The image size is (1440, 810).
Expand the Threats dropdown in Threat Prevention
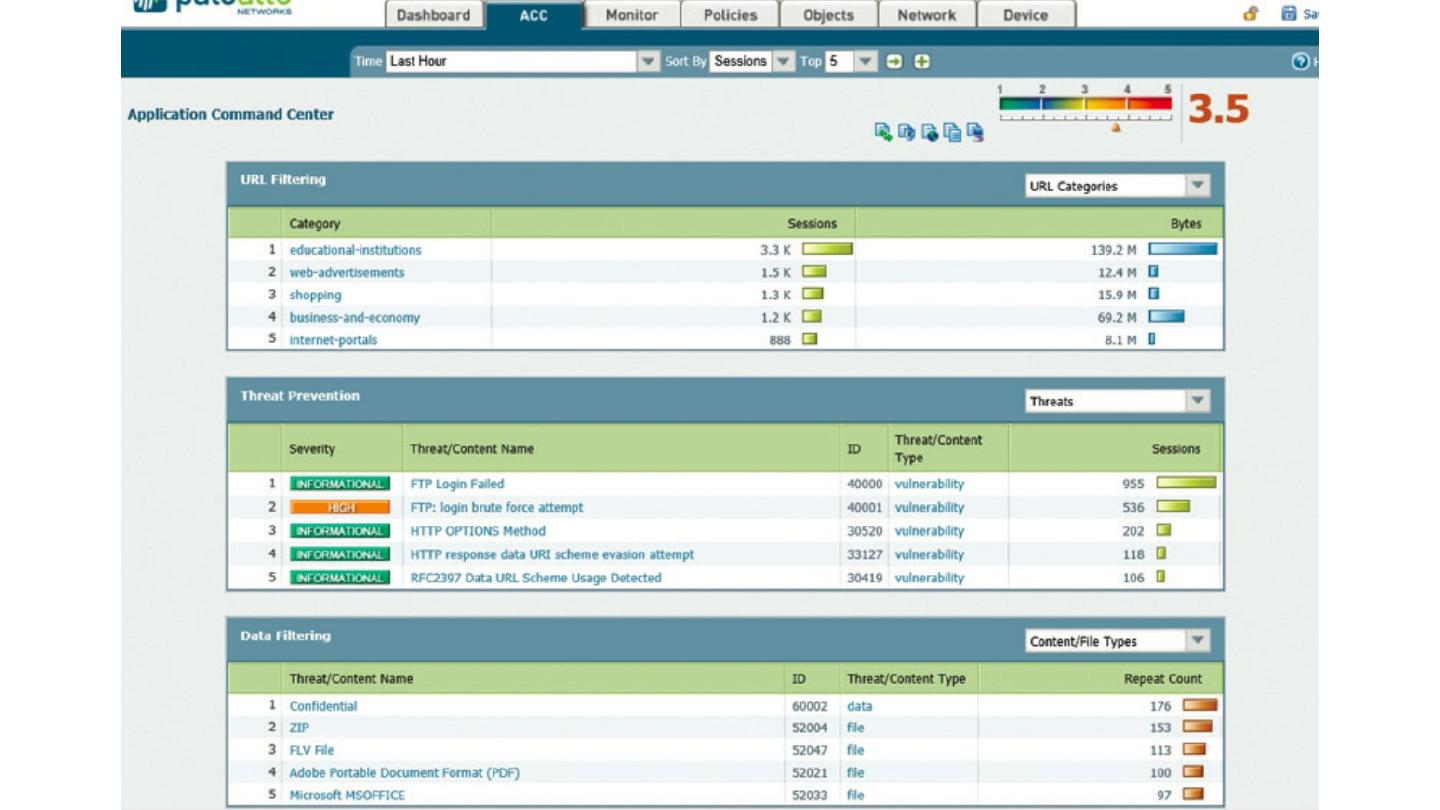click(x=1197, y=401)
